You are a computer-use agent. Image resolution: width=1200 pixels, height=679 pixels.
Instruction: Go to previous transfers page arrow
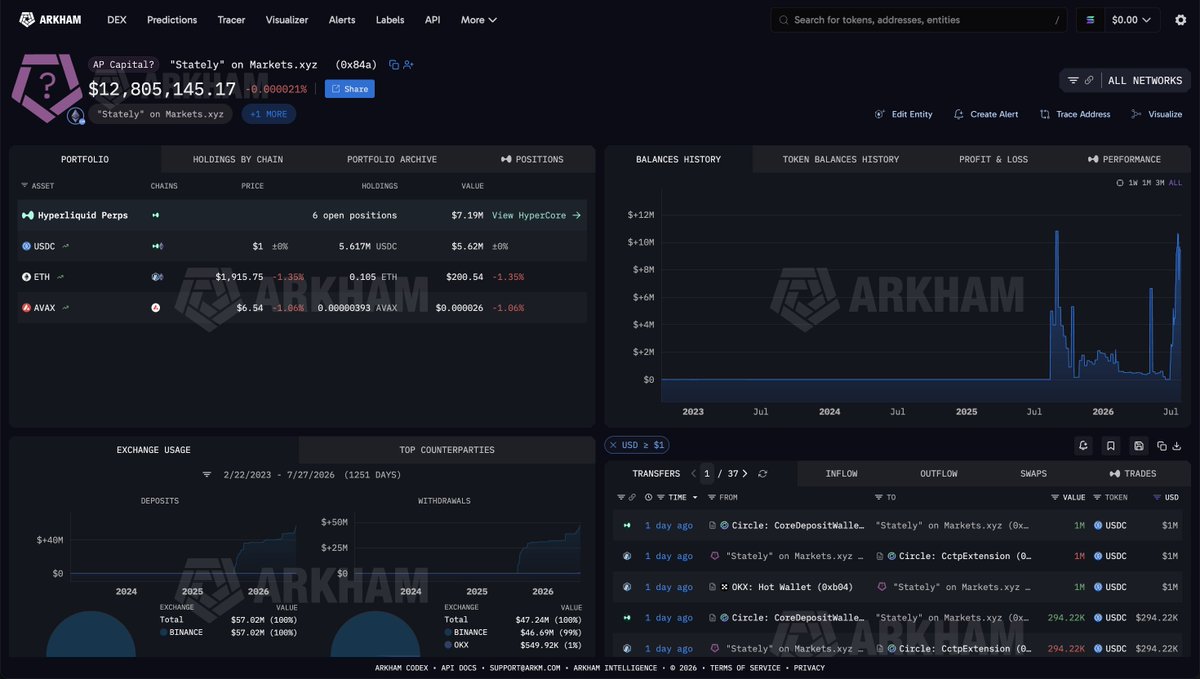coord(692,474)
